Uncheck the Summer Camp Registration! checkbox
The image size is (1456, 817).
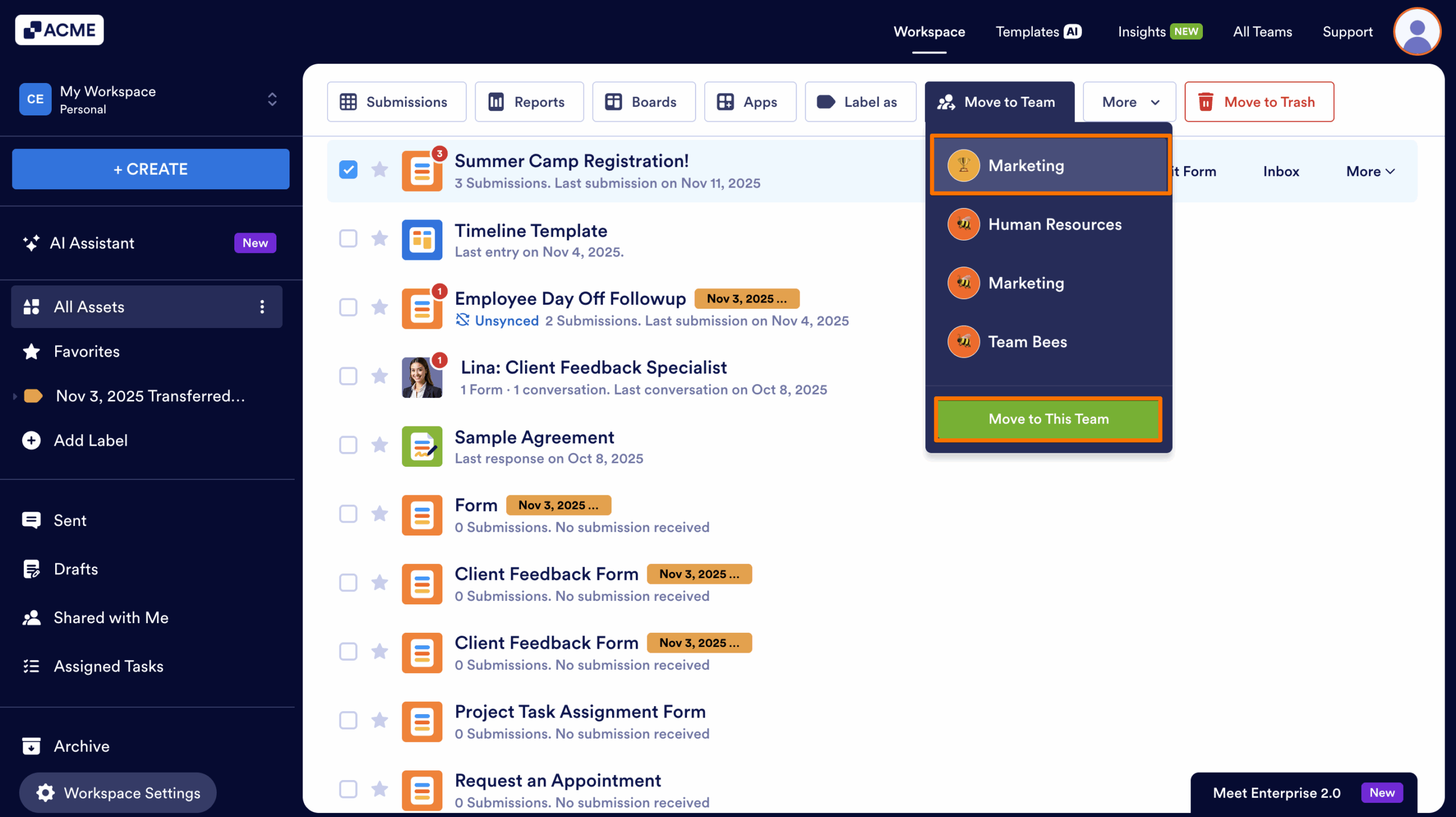(x=348, y=169)
